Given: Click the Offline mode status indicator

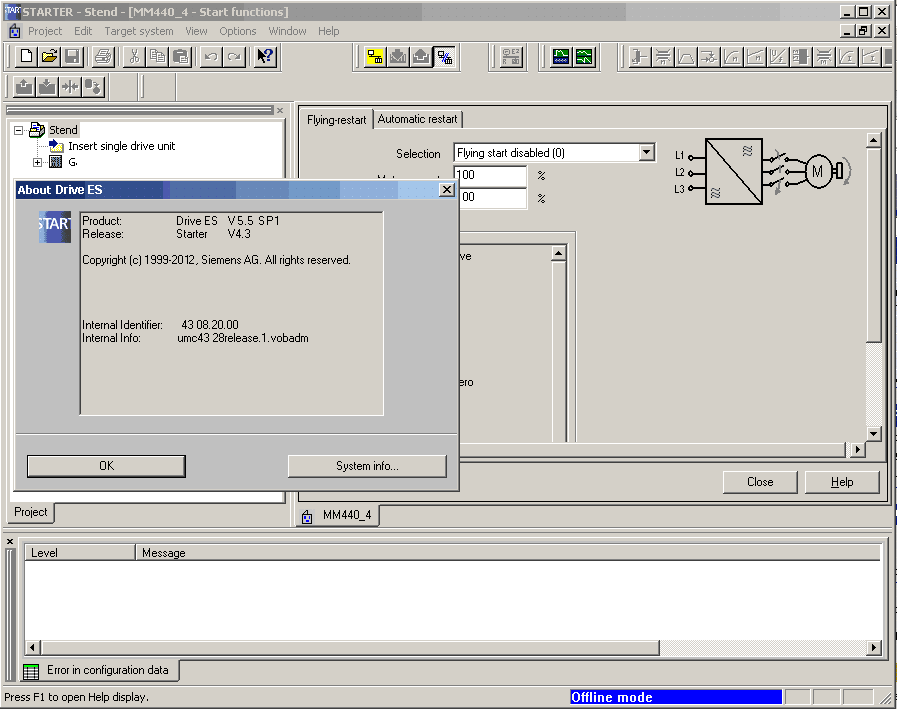Looking at the screenshot, I should point(676,697).
